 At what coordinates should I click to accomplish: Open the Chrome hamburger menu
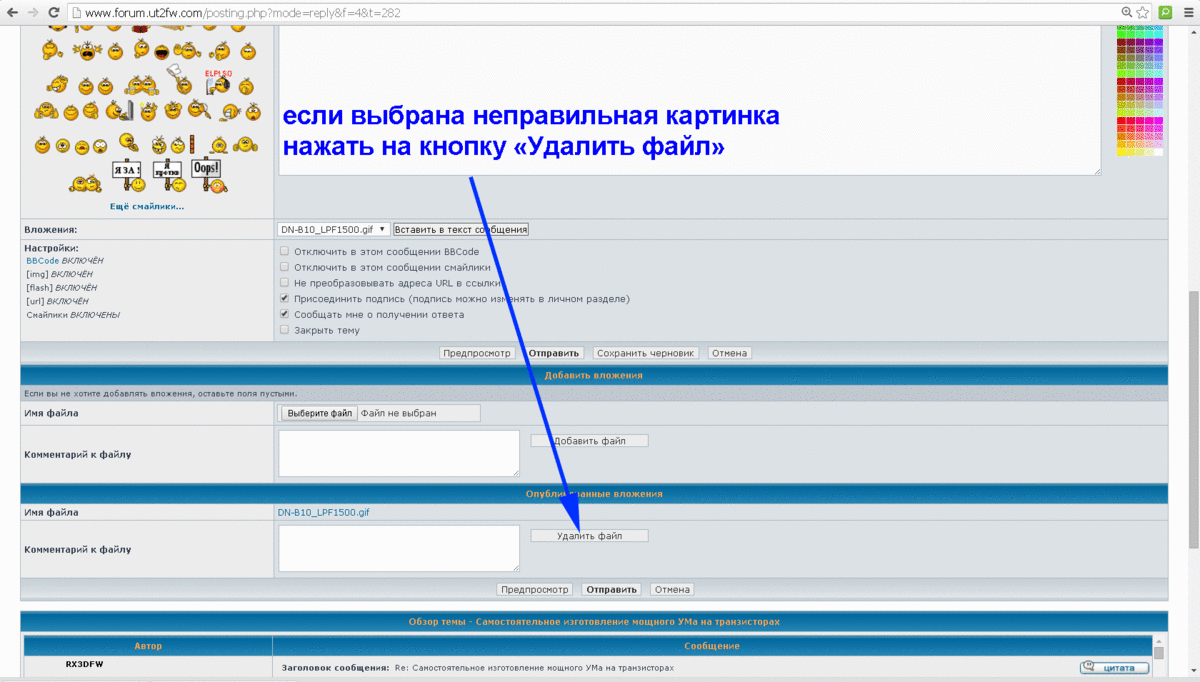tap(1187, 12)
